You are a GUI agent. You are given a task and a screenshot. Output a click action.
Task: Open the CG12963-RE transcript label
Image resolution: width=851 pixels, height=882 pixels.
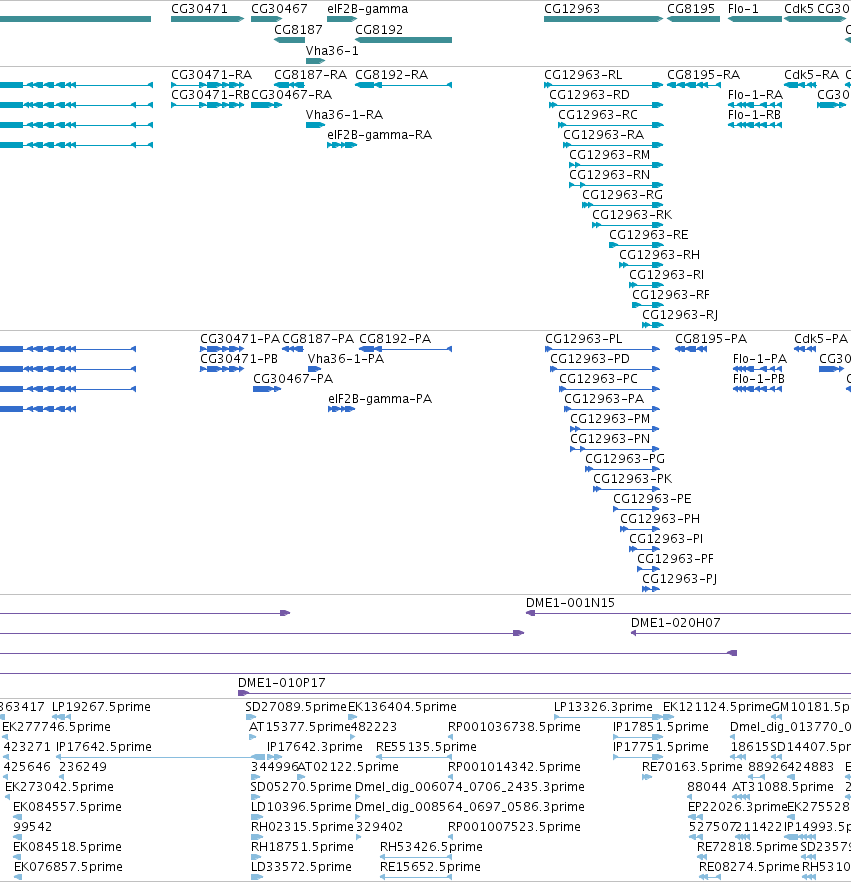(649, 235)
